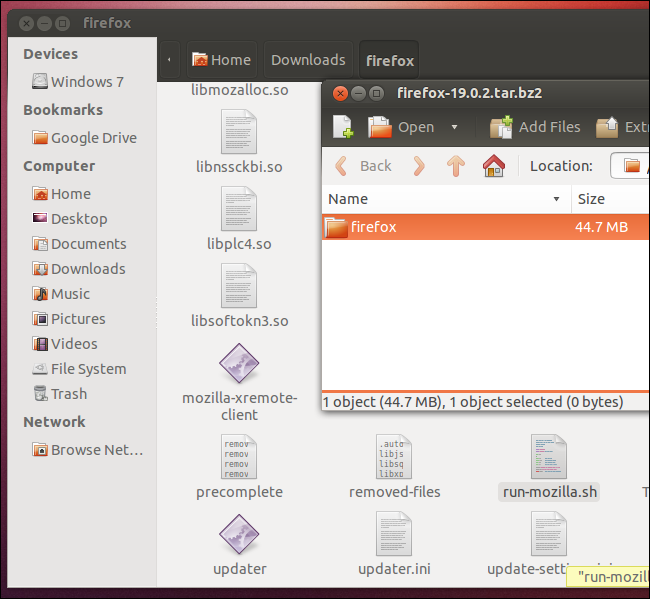Go to Home in sidebar
650x599 pixels.
tap(61, 194)
